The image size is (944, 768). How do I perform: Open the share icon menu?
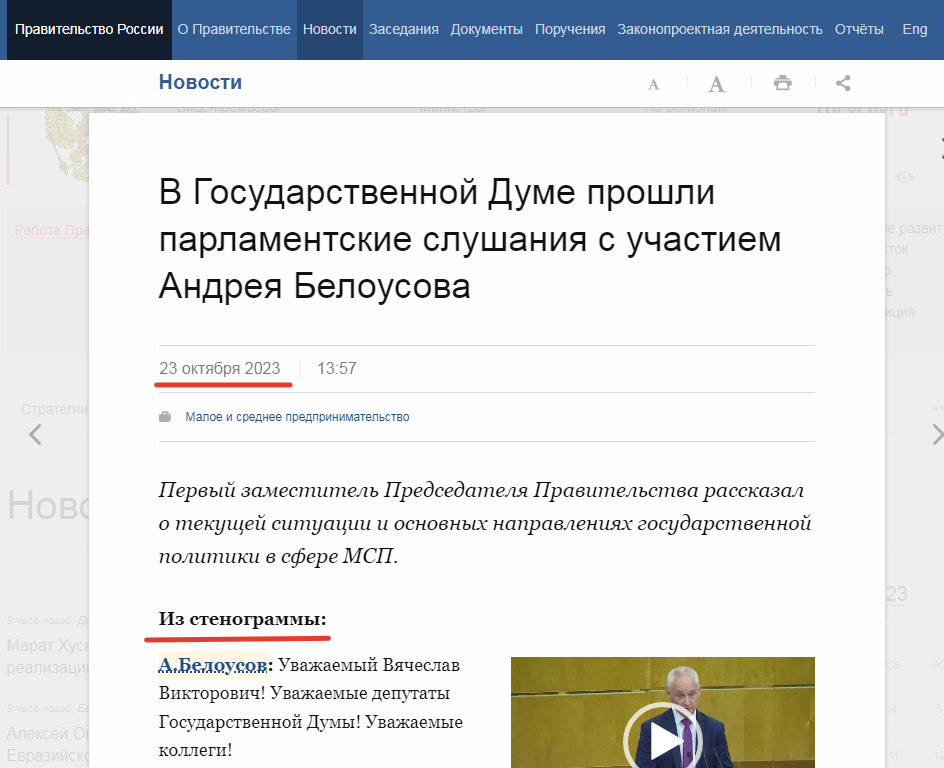tap(843, 83)
